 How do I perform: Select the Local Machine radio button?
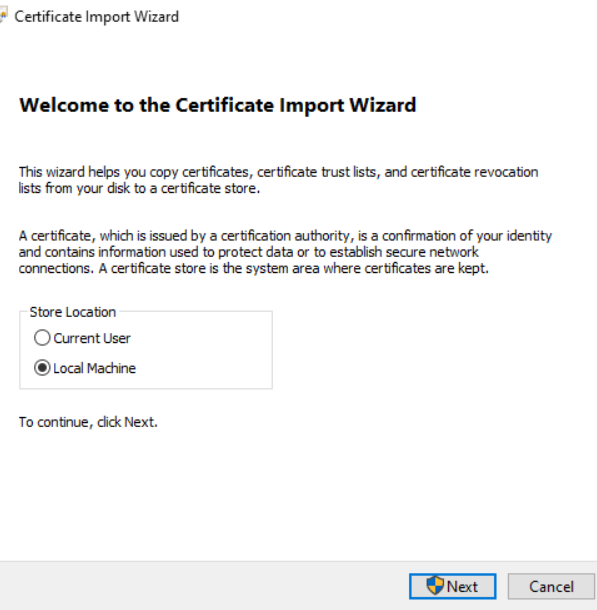tap(42, 368)
